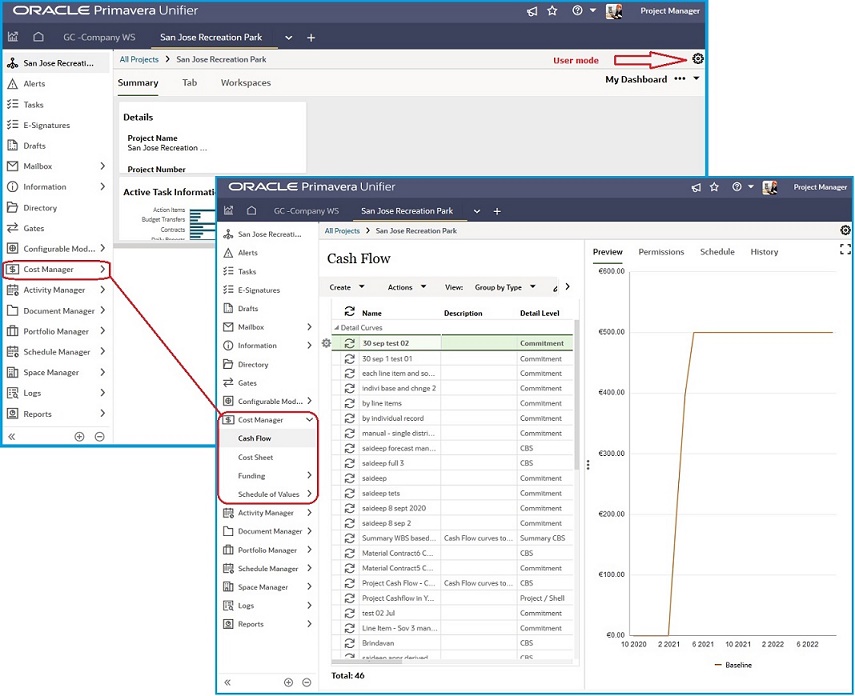Click the three-dot menu next to My Dashboard
This screenshot has width=855, height=696.
[x=679, y=79]
